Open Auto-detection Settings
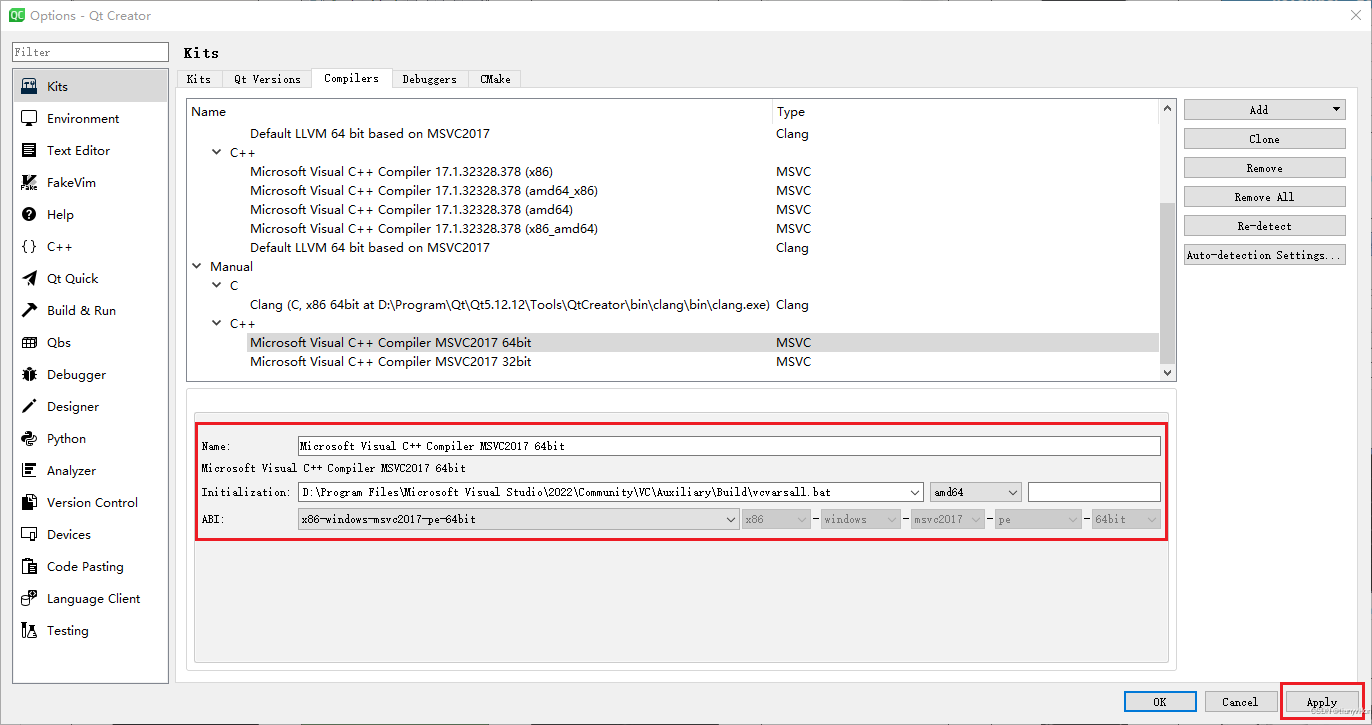This screenshot has width=1372, height=725. click(x=1264, y=255)
